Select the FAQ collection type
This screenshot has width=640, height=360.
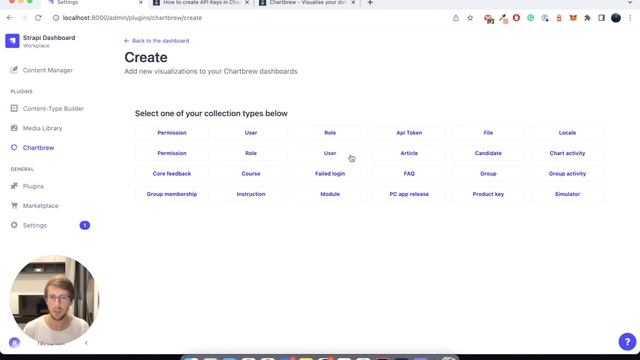tap(409, 173)
